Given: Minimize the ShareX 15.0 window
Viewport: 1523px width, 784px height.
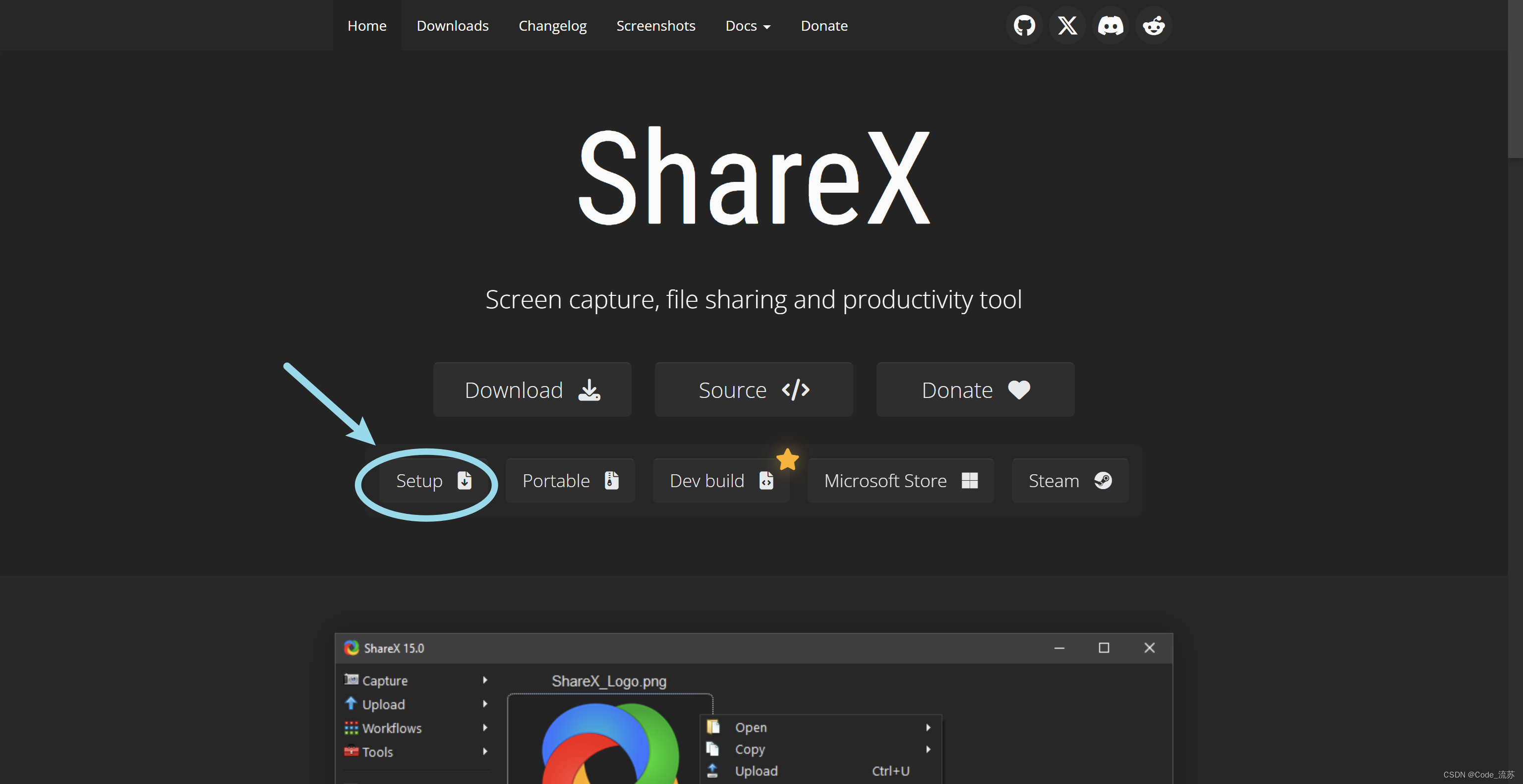Looking at the screenshot, I should click(x=1059, y=648).
